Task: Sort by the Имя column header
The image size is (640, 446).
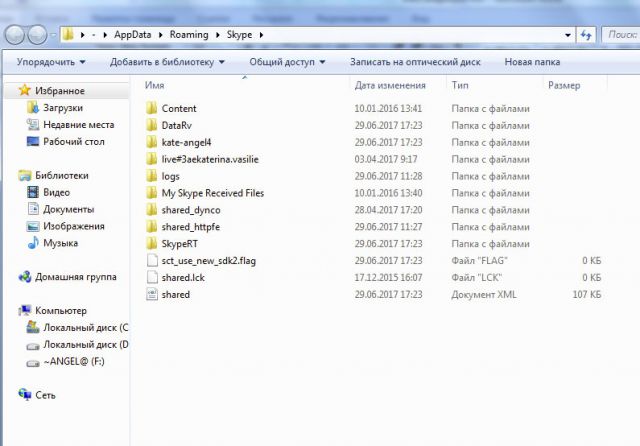Action: (155, 85)
